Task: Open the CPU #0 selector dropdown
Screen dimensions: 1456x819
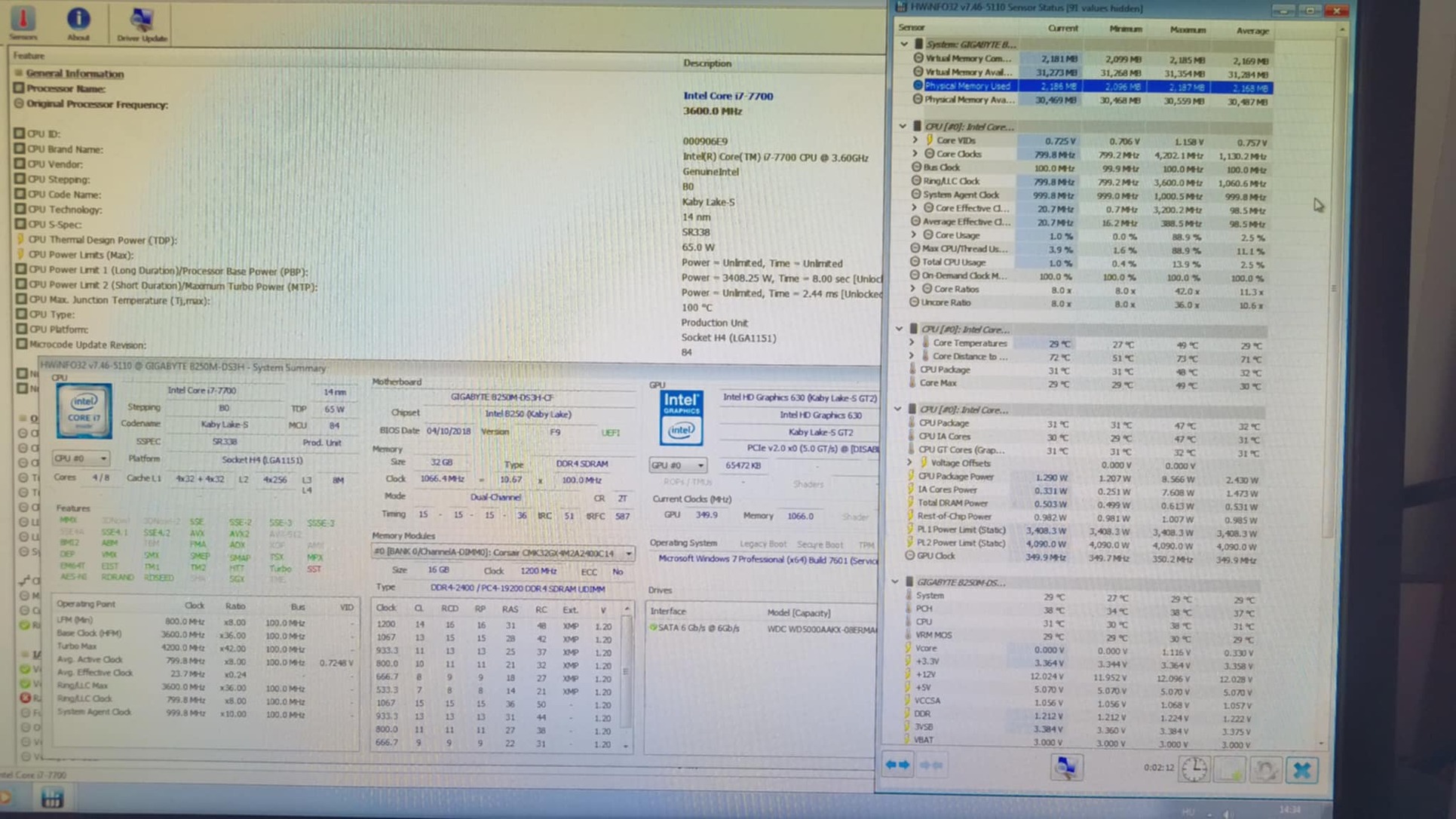Action: coord(81,458)
